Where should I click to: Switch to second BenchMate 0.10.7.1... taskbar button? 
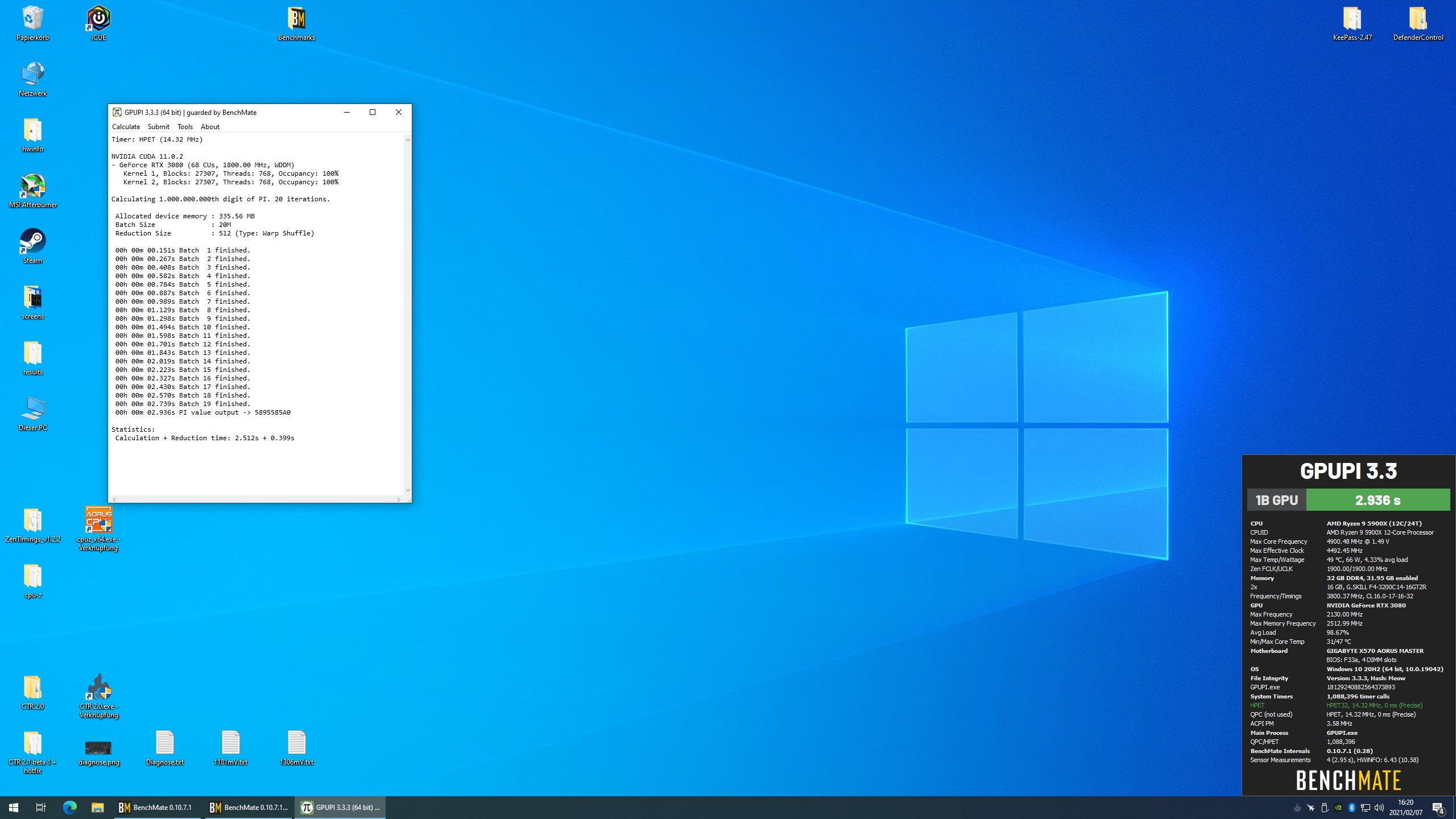[249, 808]
